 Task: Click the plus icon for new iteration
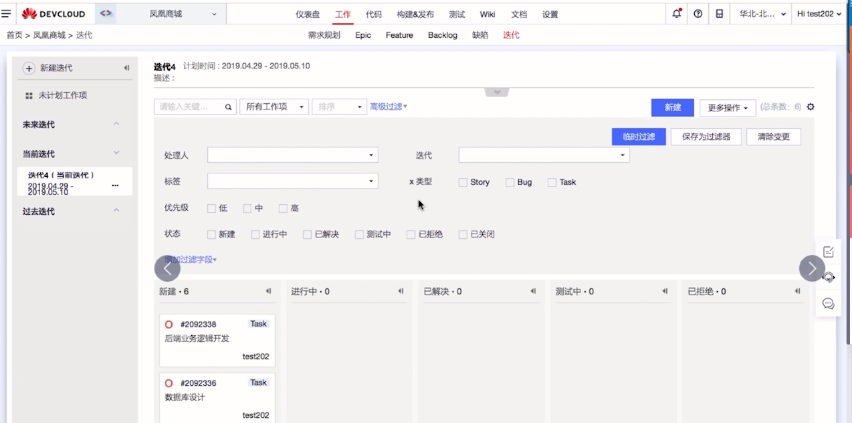click(29, 68)
